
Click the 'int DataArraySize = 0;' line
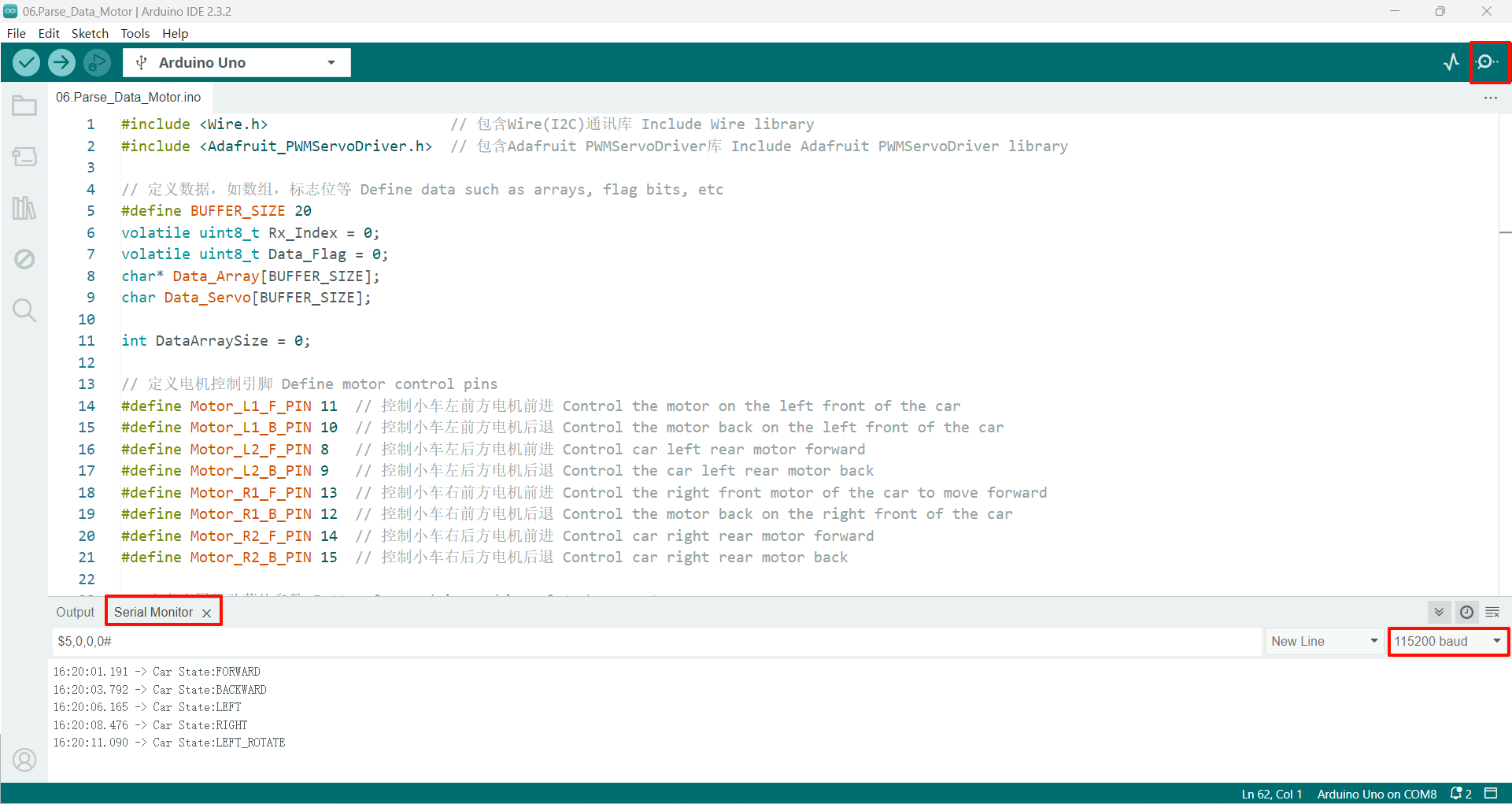pyautogui.click(x=216, y=340)
